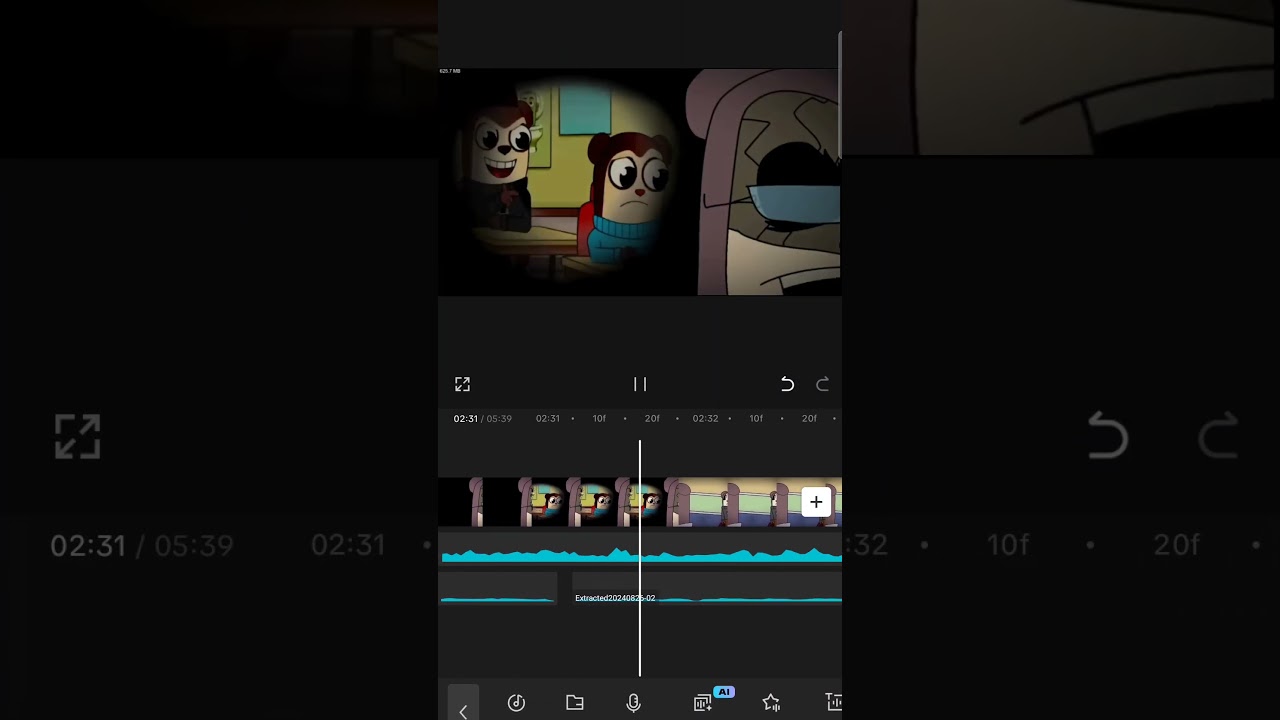Tap the video preview area
Viewport: 1280px width, 720px height.
click(640, 182)
